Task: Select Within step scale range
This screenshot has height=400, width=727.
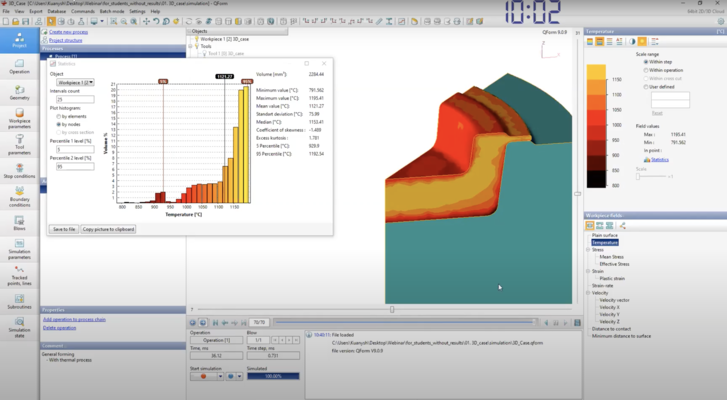Action: pos(646,62)
